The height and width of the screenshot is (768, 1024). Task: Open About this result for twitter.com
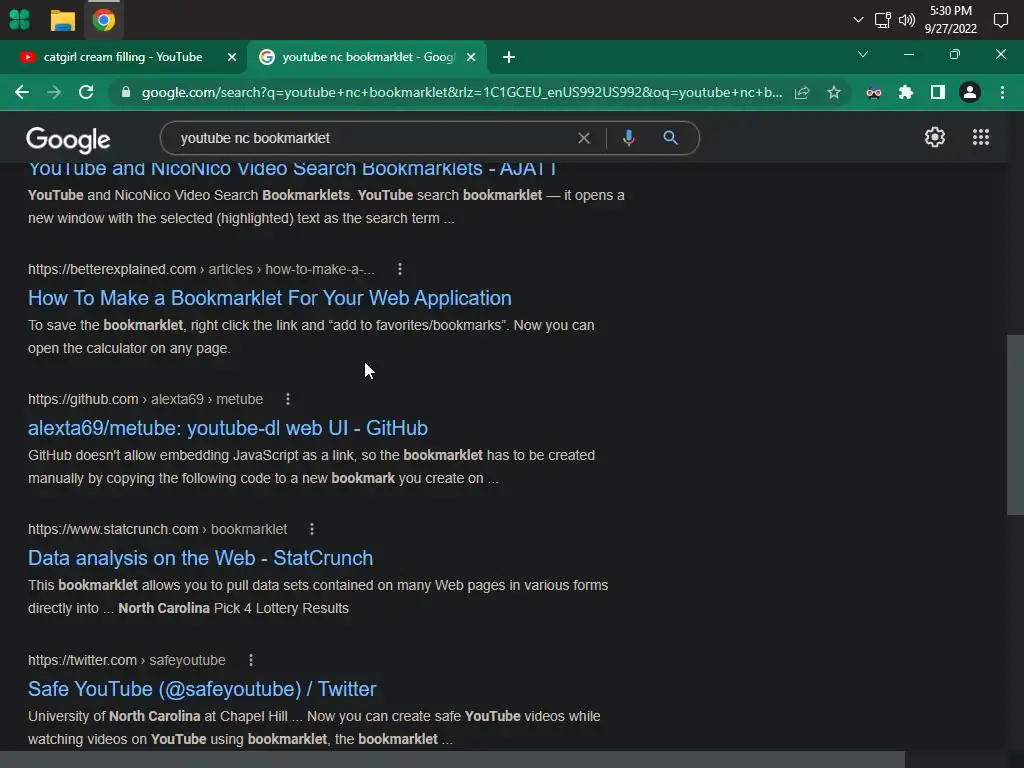tap(251, 660)
